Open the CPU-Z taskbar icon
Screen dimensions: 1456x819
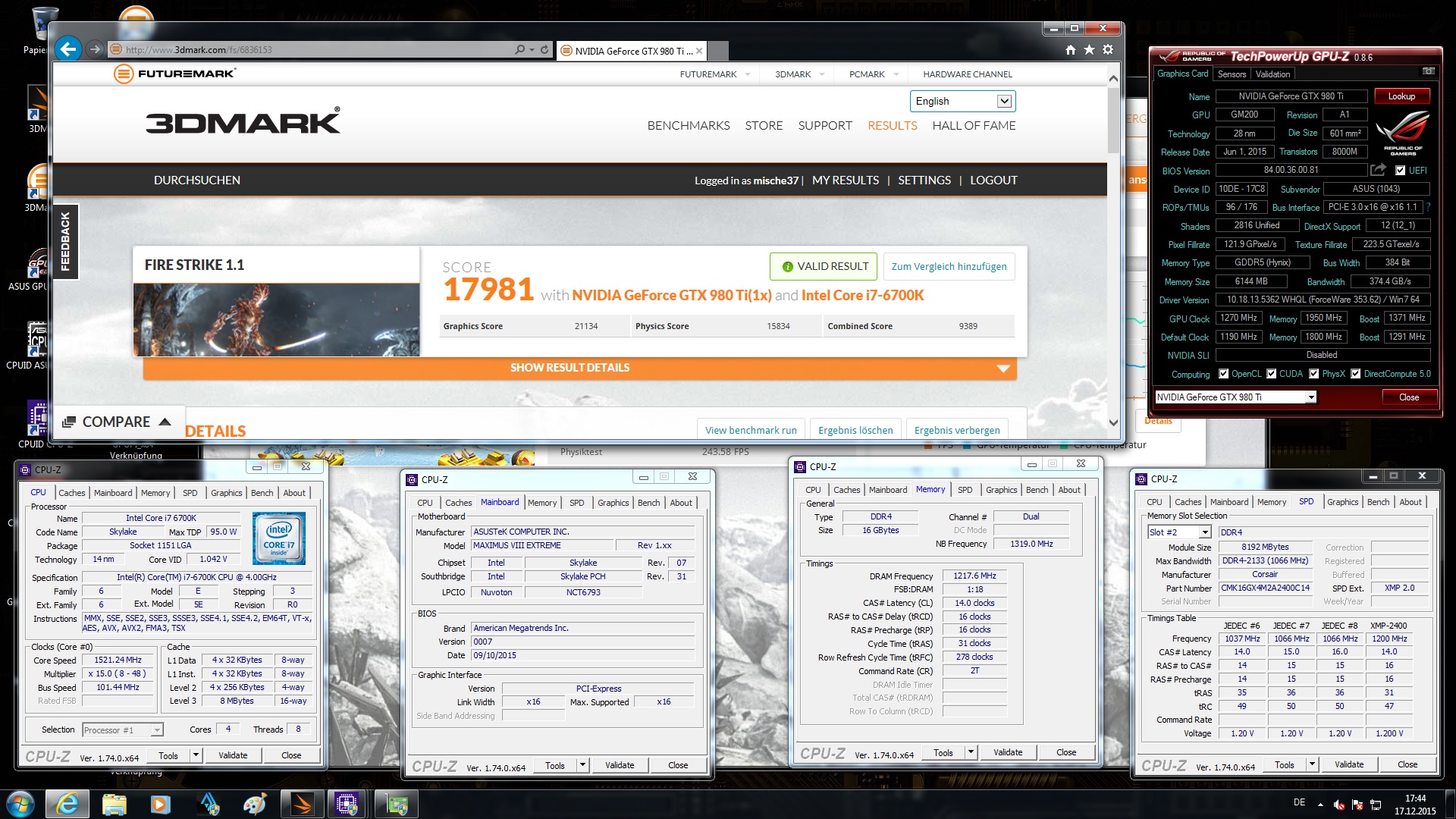click(347, 804)
